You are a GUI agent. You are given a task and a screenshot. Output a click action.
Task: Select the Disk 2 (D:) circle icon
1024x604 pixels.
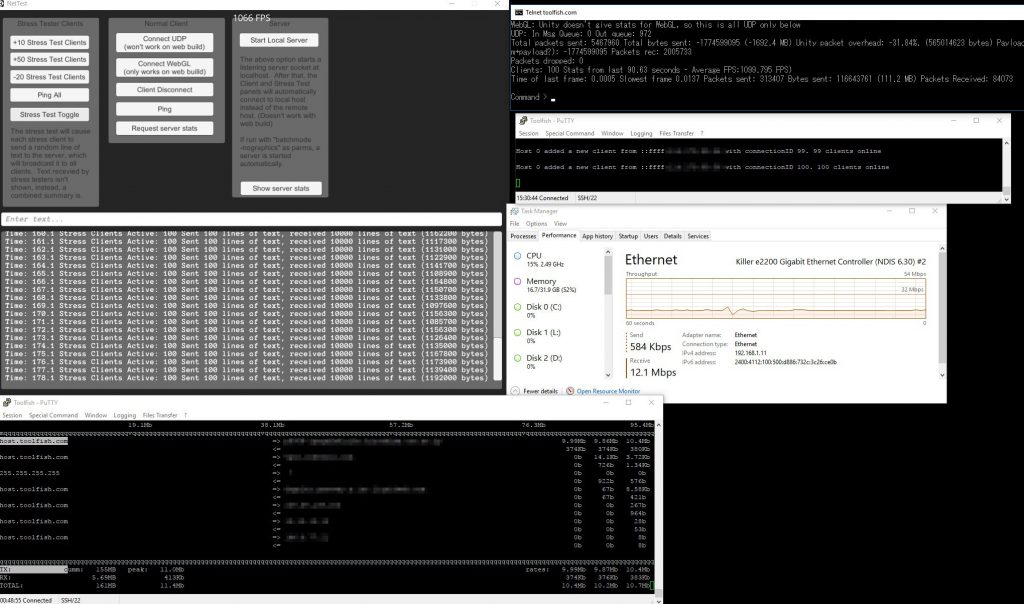coord(517,358)
